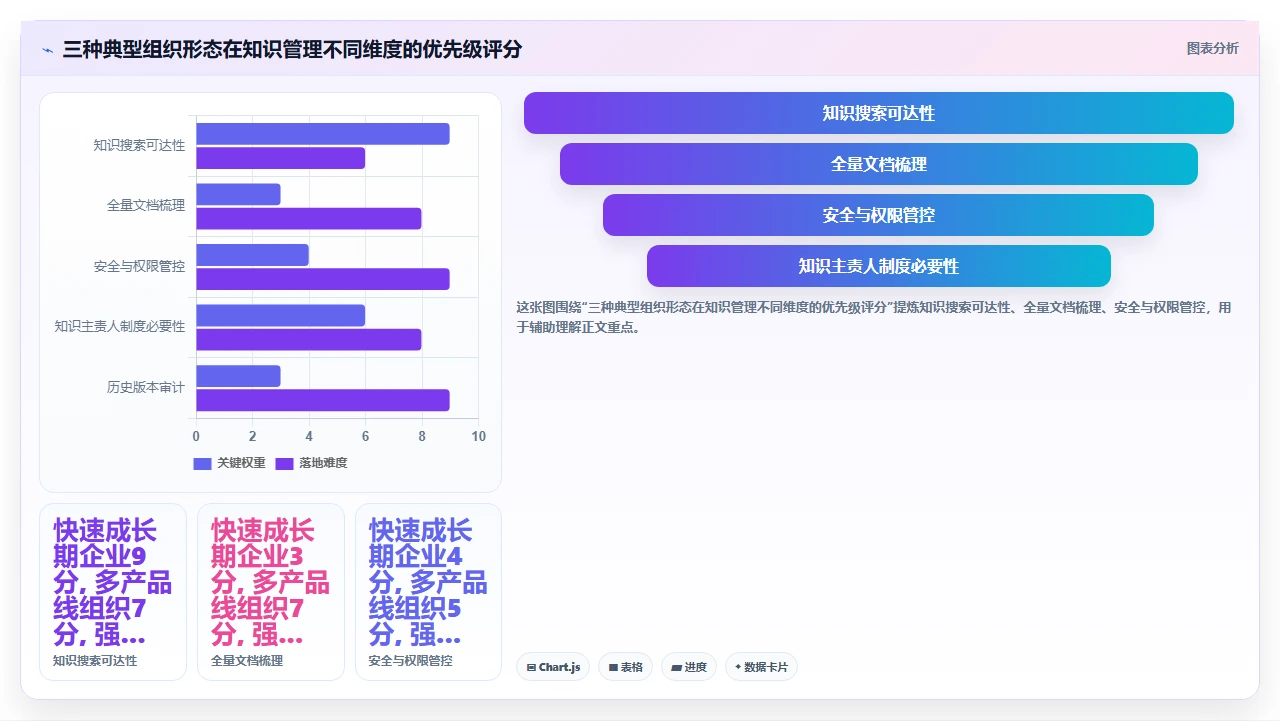Screen dimensions: 1280x721
Task: Click the x-axis tick value 10
Action: tap(478, 436)
